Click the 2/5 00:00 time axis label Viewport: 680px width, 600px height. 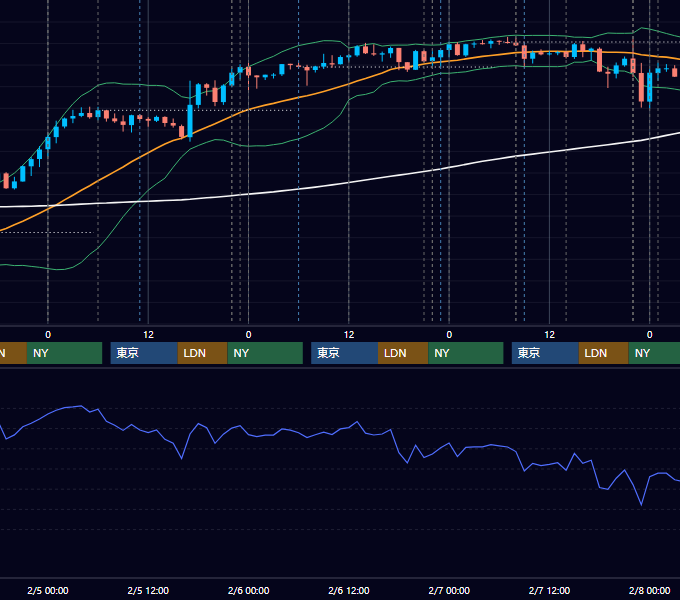click(x=48, y=590)
